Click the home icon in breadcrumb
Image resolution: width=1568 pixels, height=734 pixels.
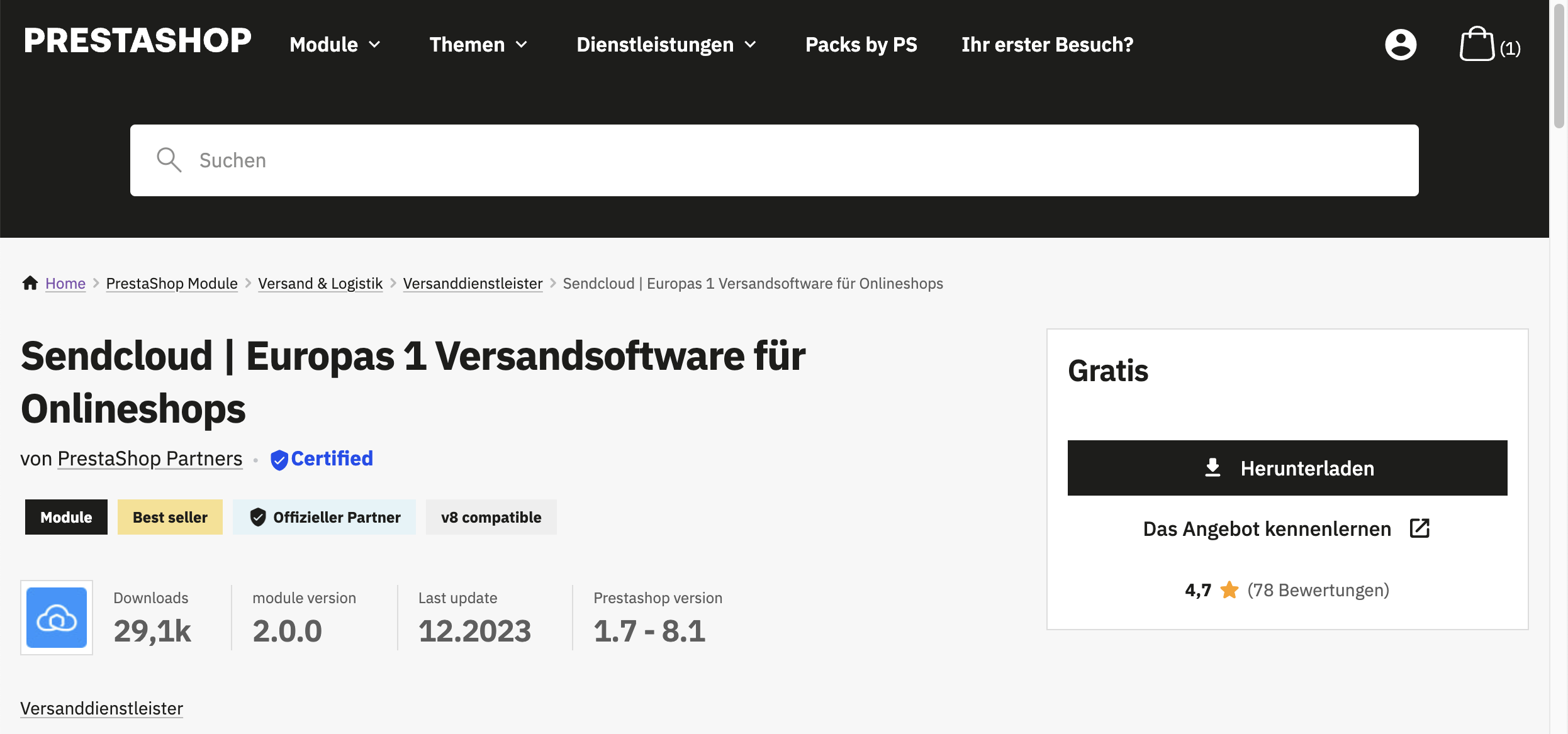[x=30, y=283]
